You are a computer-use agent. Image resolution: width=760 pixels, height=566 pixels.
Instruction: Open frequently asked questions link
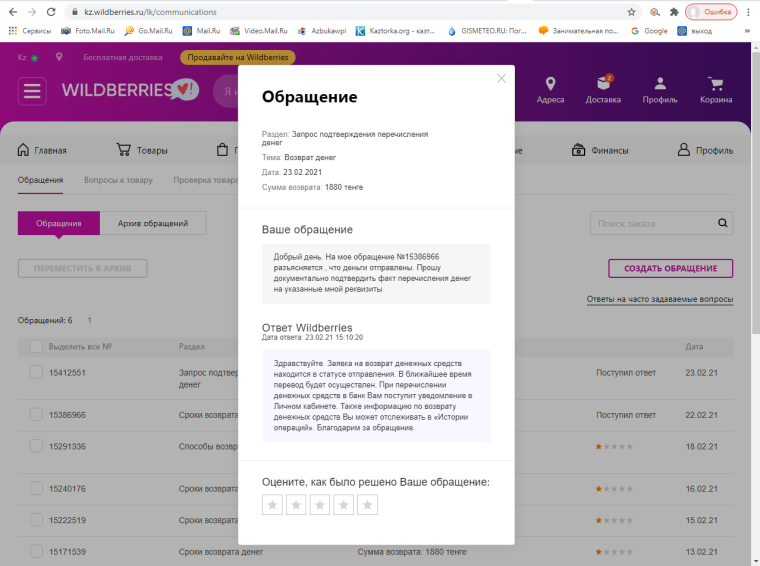click(660, 299)
